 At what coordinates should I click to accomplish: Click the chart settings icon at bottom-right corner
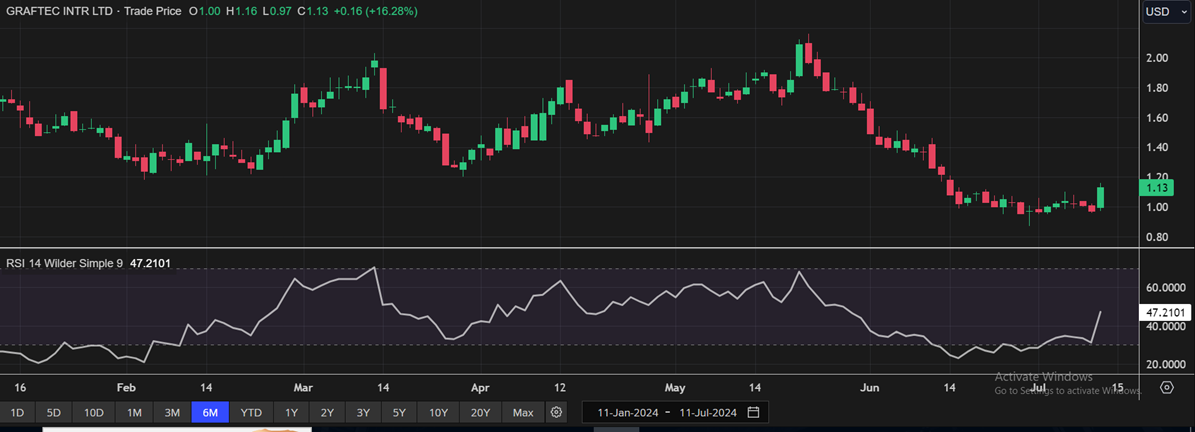coord(1167,387)
